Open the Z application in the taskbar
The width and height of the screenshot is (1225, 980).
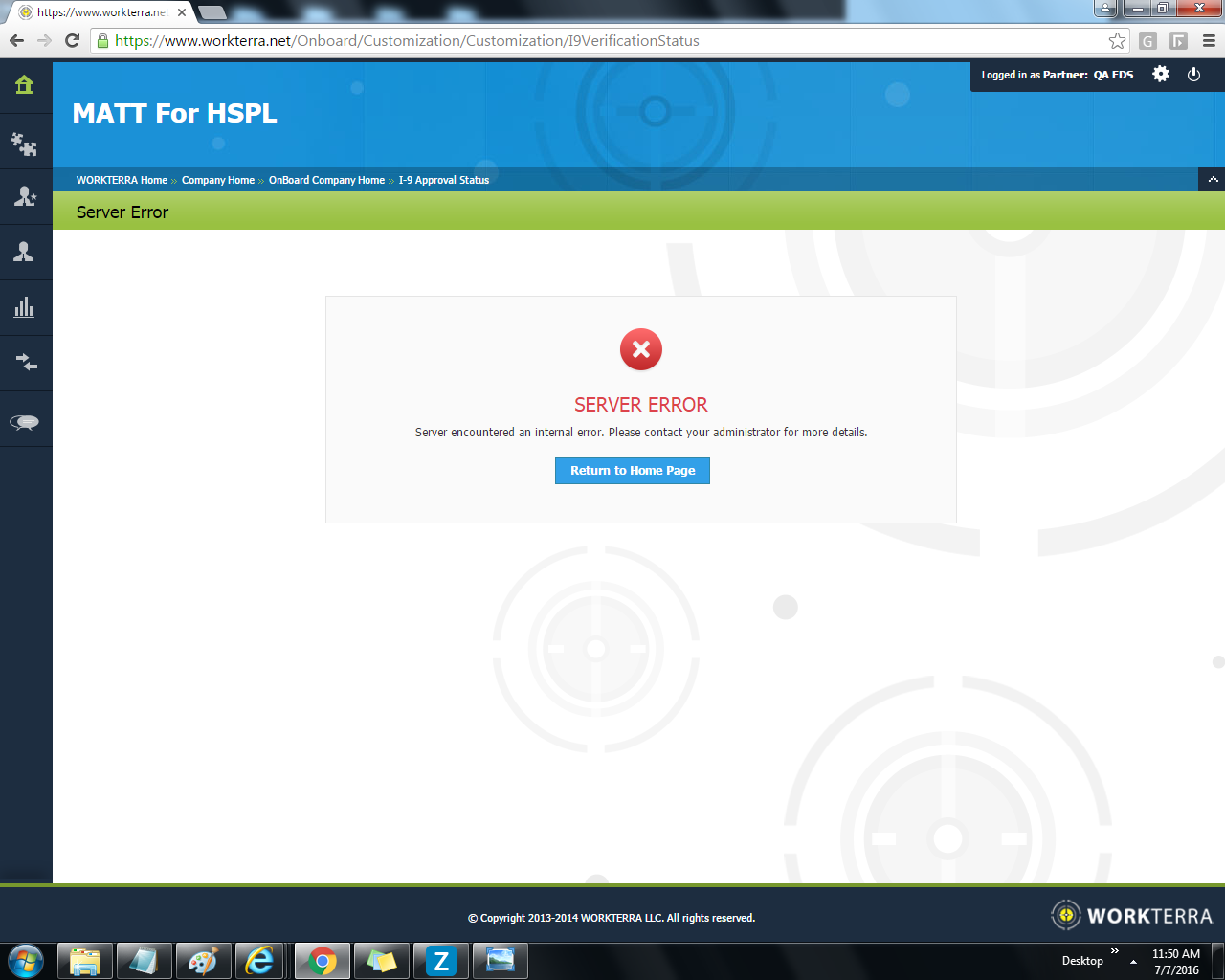point(441,961)
